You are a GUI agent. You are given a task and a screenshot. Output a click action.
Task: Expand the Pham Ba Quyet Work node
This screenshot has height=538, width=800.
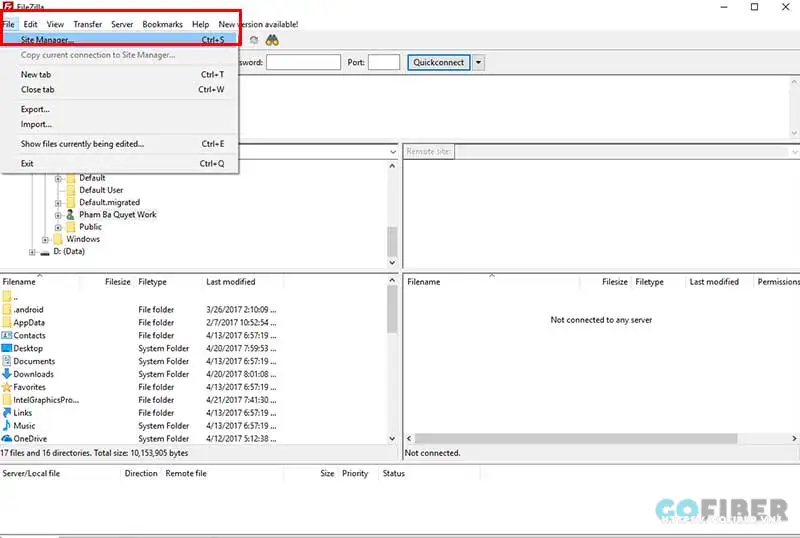tap(58, 215)
